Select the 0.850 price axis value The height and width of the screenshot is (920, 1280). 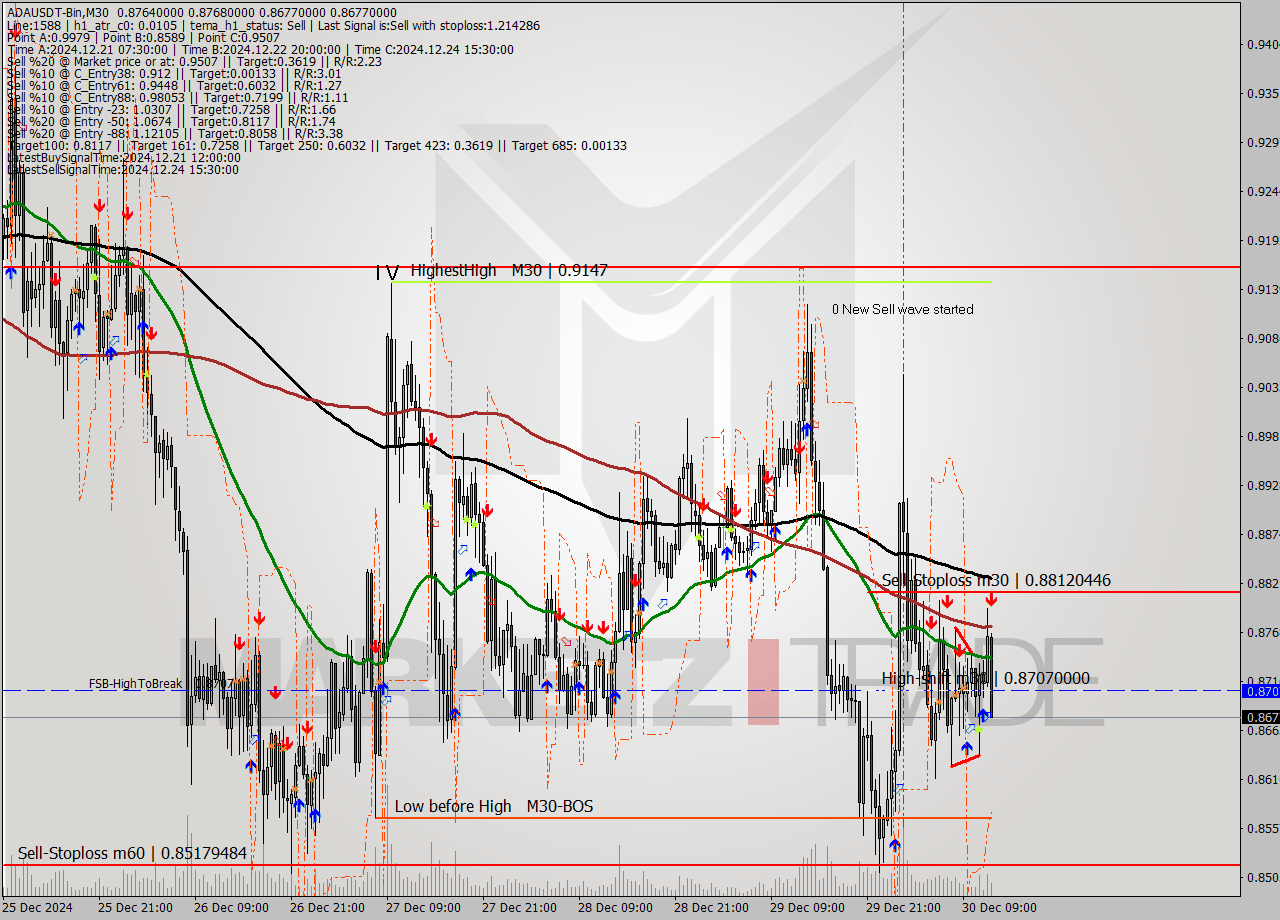(x=1262, y=877)
